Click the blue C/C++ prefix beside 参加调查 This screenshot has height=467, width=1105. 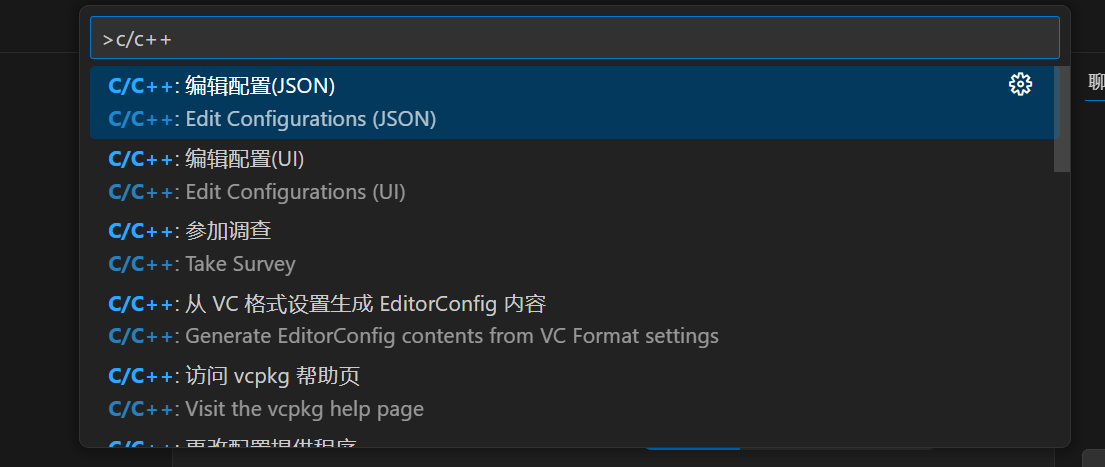coord(141,231)
